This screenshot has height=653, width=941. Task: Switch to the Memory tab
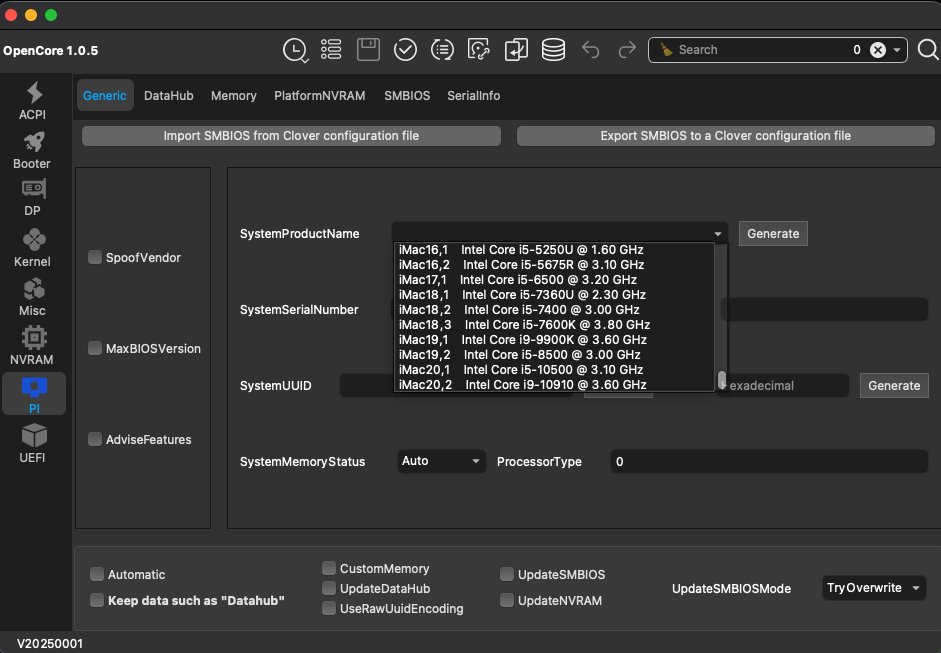pos(233,95)
